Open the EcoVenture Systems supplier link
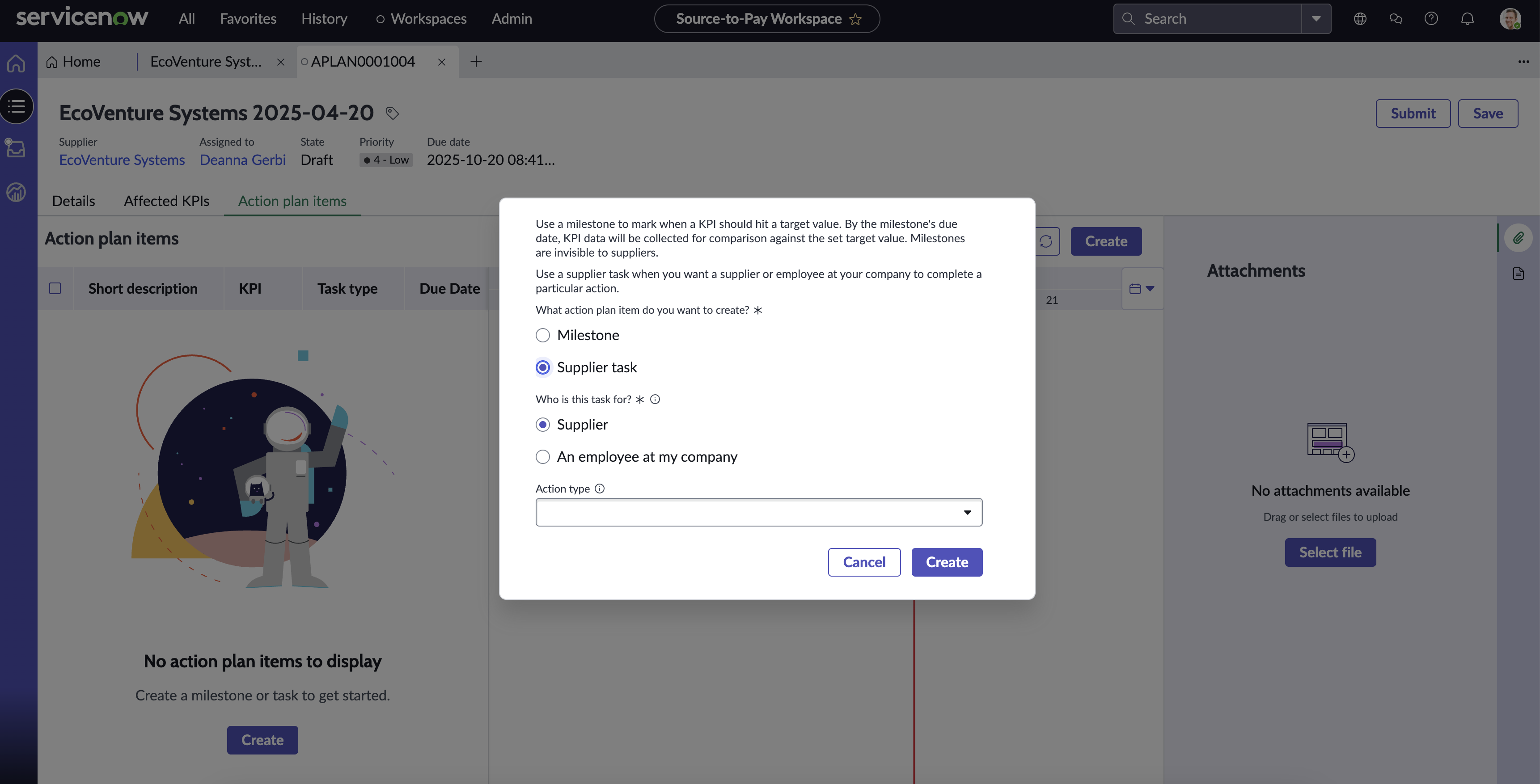This screenshot has width=1540, height=784. click(x=122, y=160)
